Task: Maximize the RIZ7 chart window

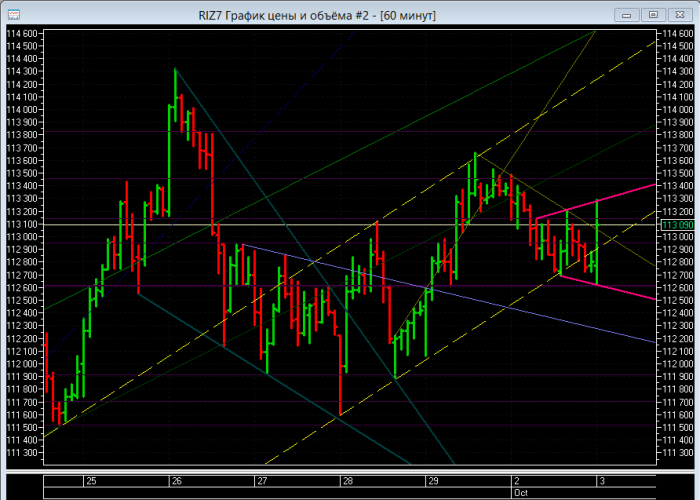Action: click(x=653, y=15)
